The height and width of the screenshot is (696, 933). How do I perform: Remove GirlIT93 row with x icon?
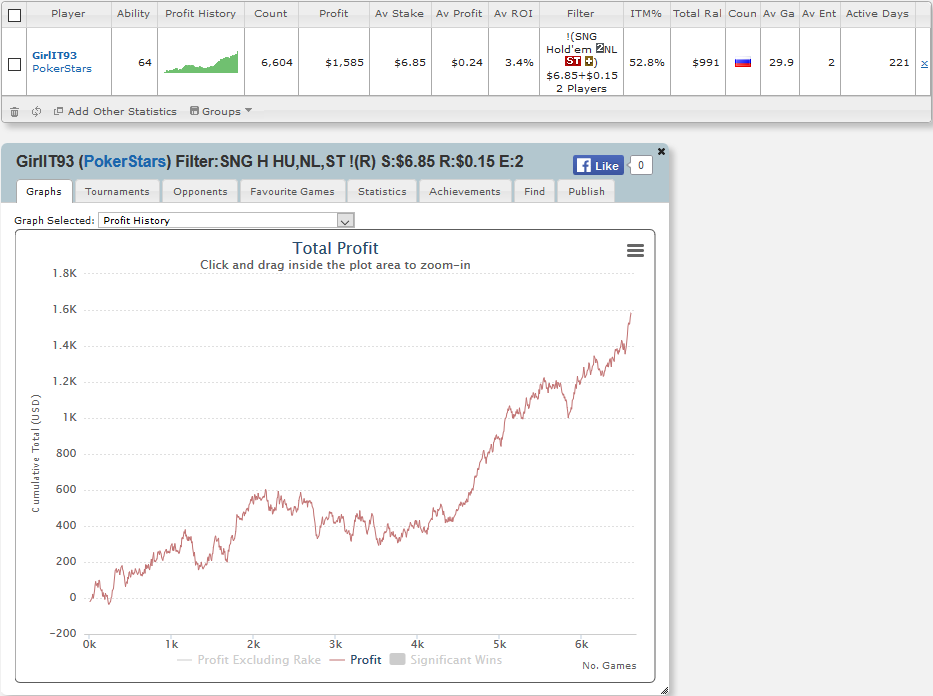coord(924,64)
